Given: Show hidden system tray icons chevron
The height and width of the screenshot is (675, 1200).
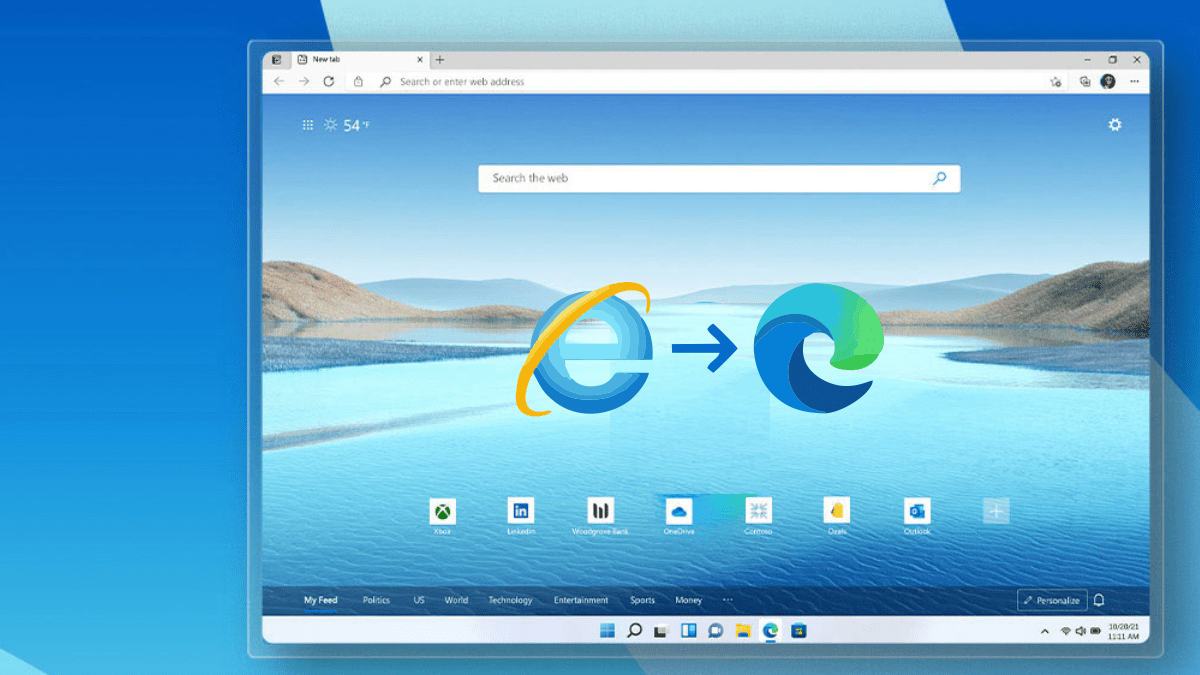Looking at the screenshot, I should pyautogui.click(x=1045, y=631).
